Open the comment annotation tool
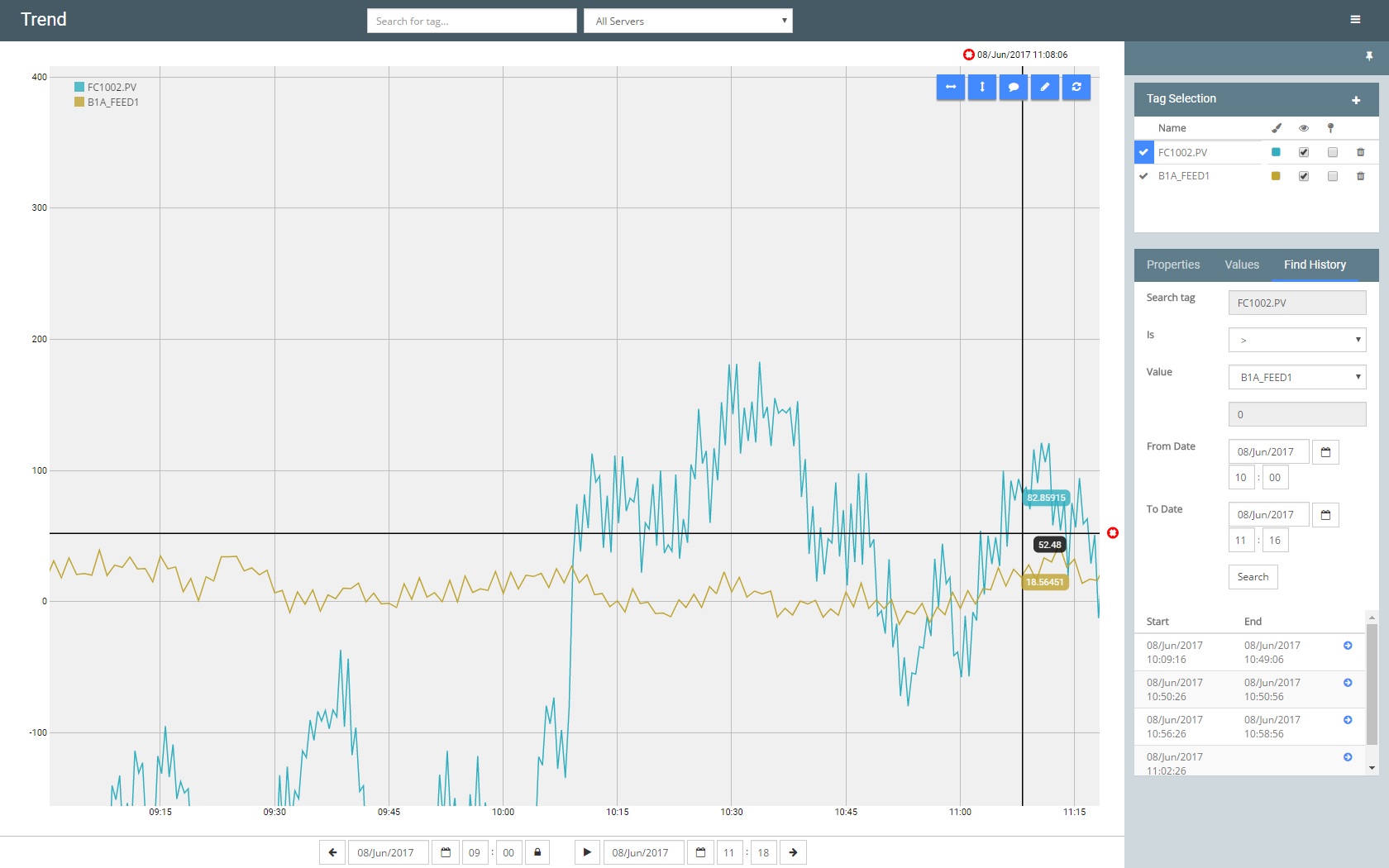Image resolution: width=1389 pixels, height=868 pixels. pyautogui.click(x=1013, y=87)
